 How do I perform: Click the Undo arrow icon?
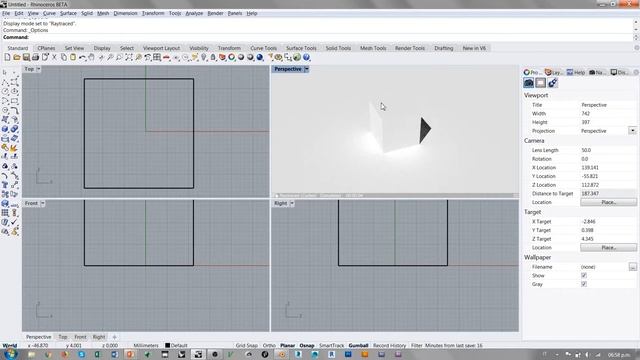pyautogui.click(x=82, y=58)
